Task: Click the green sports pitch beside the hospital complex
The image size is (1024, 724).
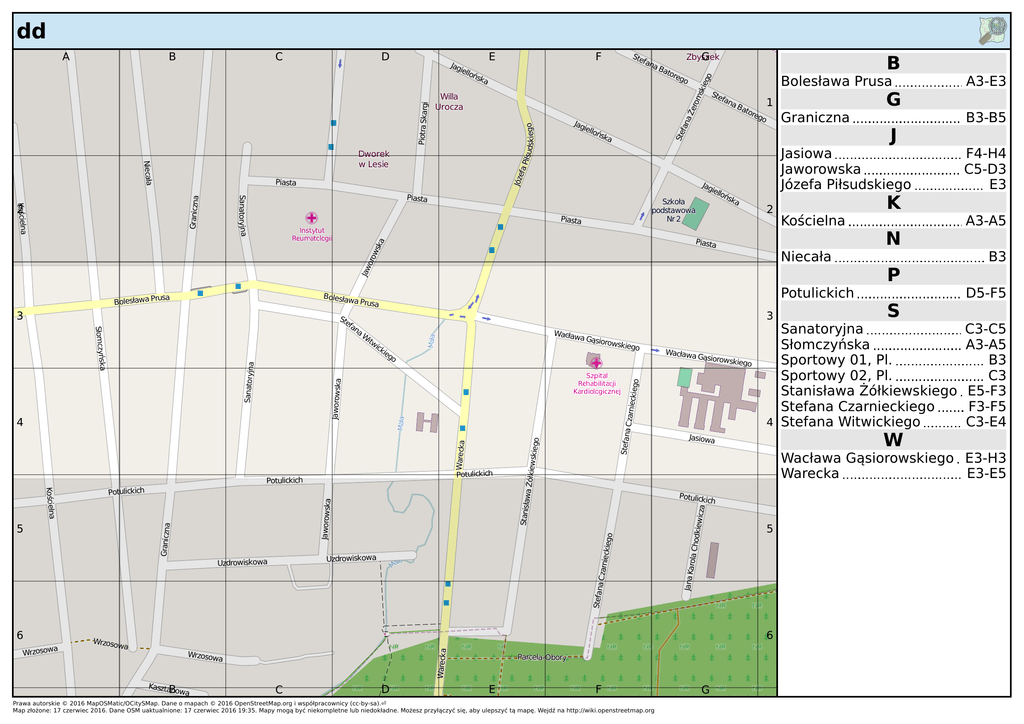Action: tap(684, 377)
